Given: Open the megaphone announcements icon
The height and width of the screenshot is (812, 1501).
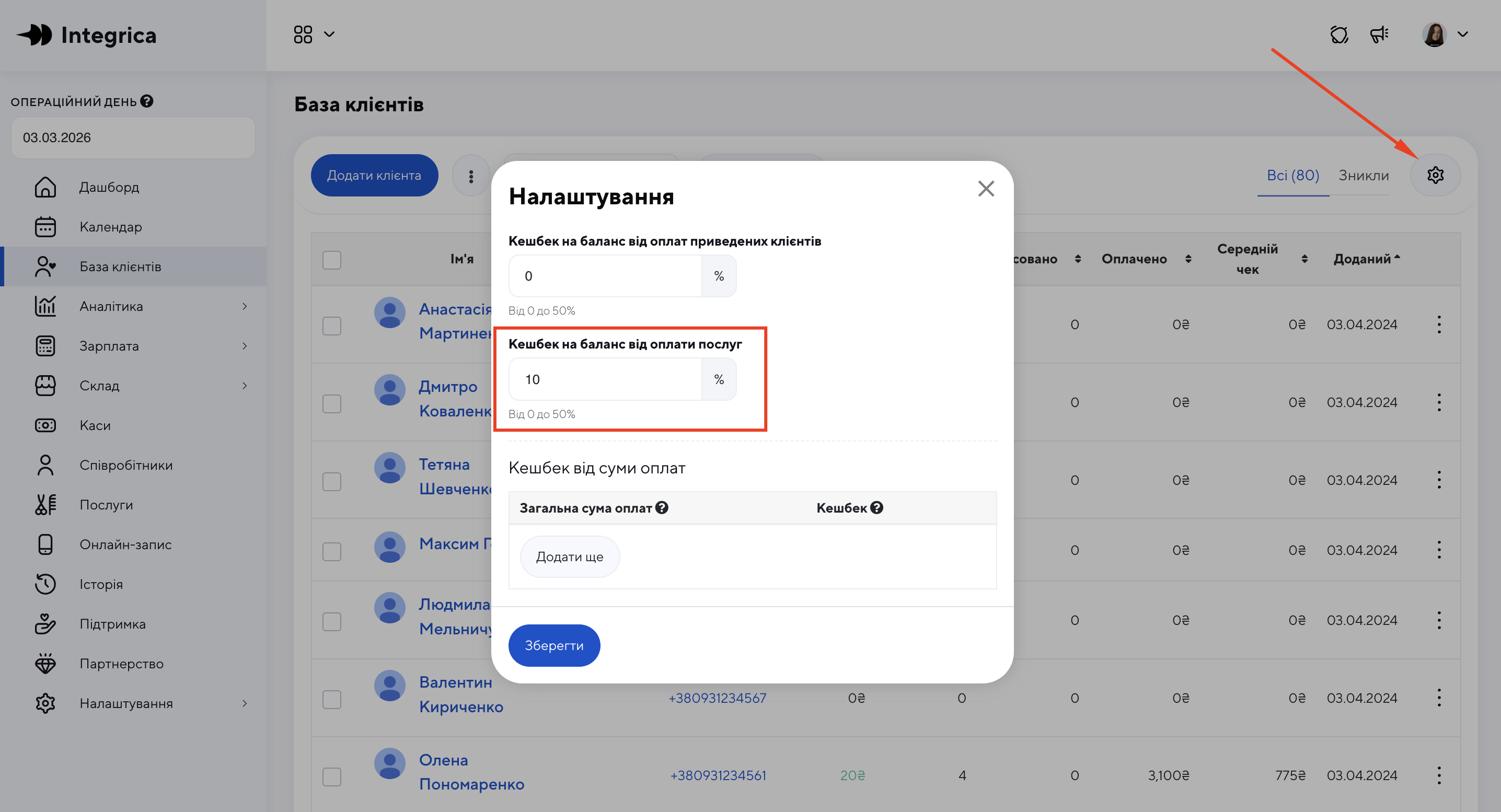Looking at the screenshot, I should coord(1379,35).
